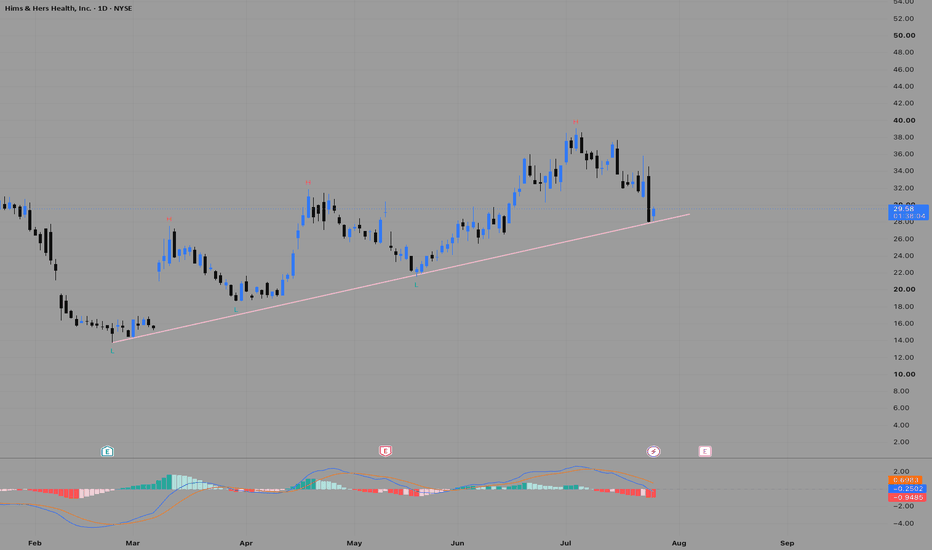
Task: Click the Apr label on the time axis
Action: 245,543
